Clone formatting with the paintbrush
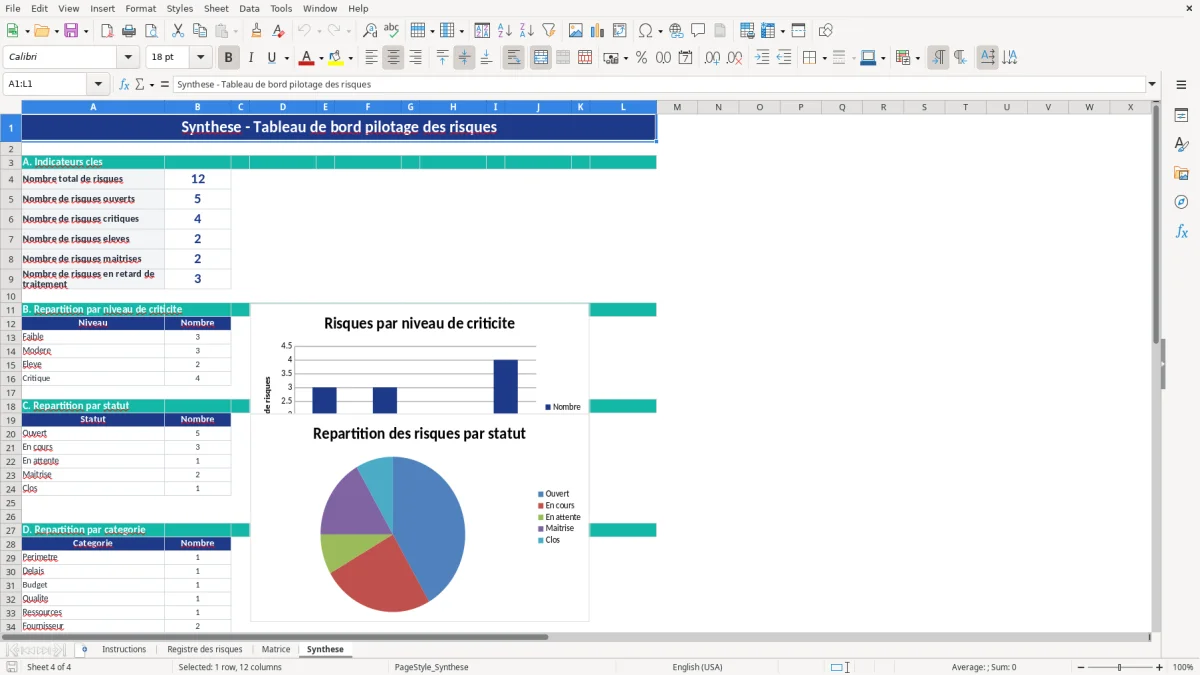1200x675 pixels. pyautogui.click(x=257, y=31)
